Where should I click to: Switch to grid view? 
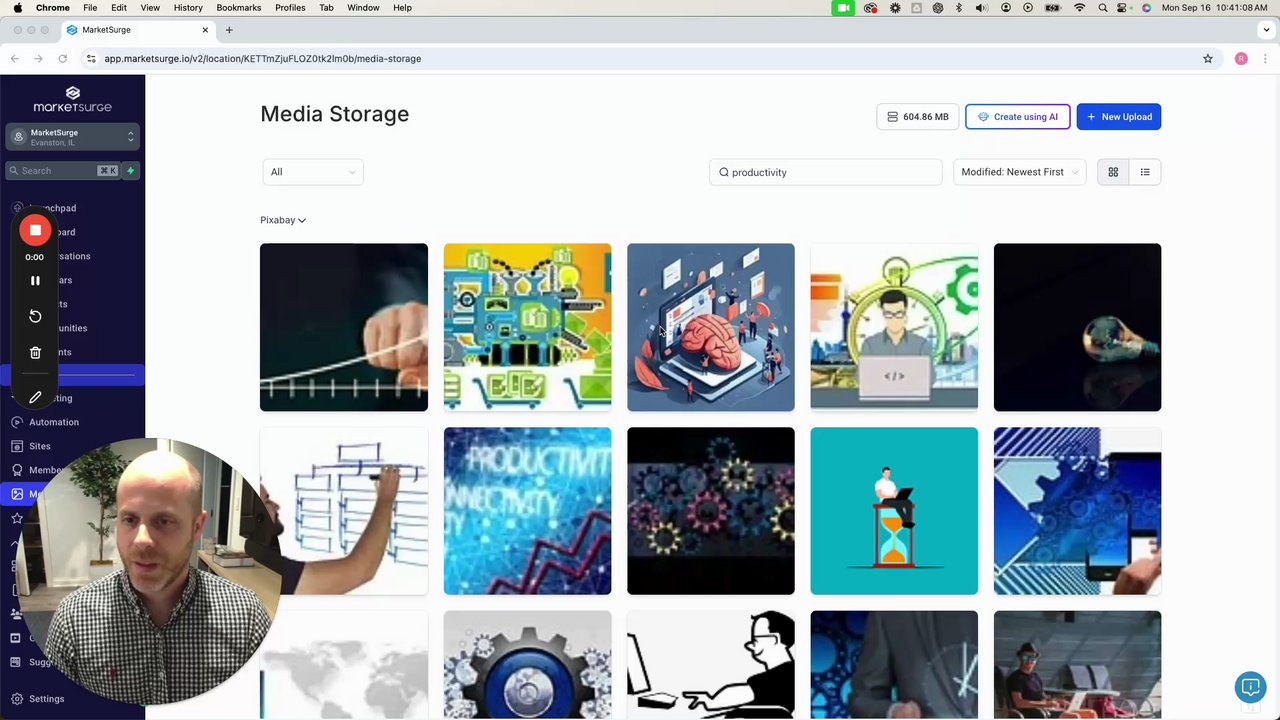1113,172
